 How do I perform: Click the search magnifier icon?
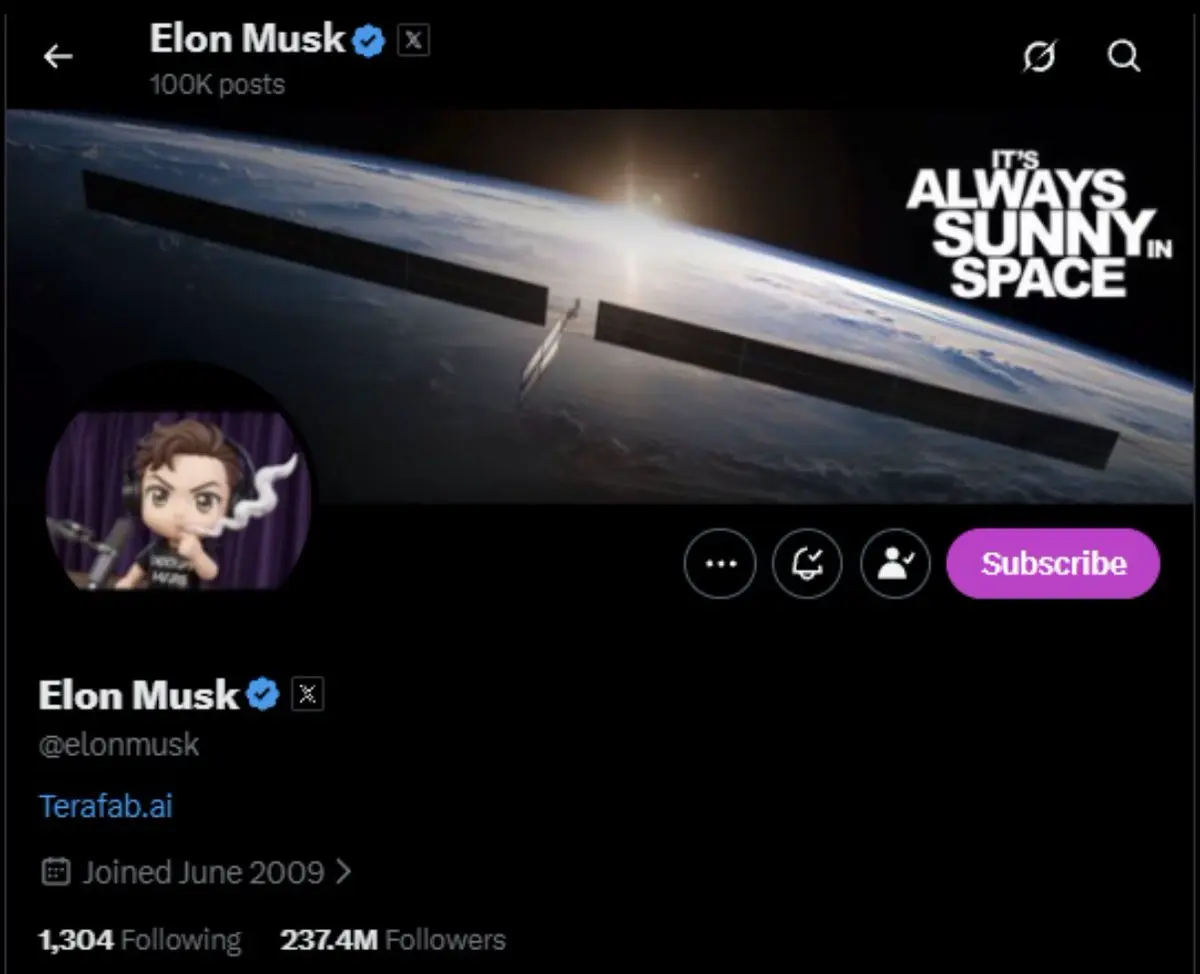point(1124,57)
